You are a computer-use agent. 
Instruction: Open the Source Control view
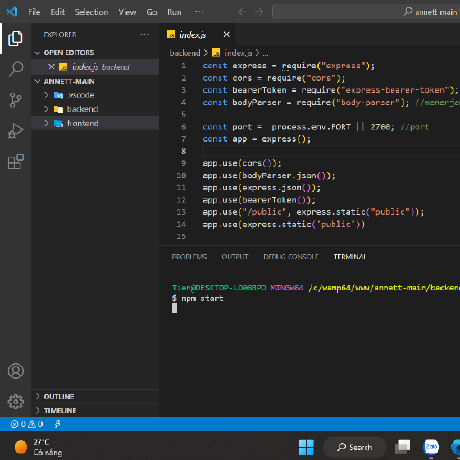[15, 100]
